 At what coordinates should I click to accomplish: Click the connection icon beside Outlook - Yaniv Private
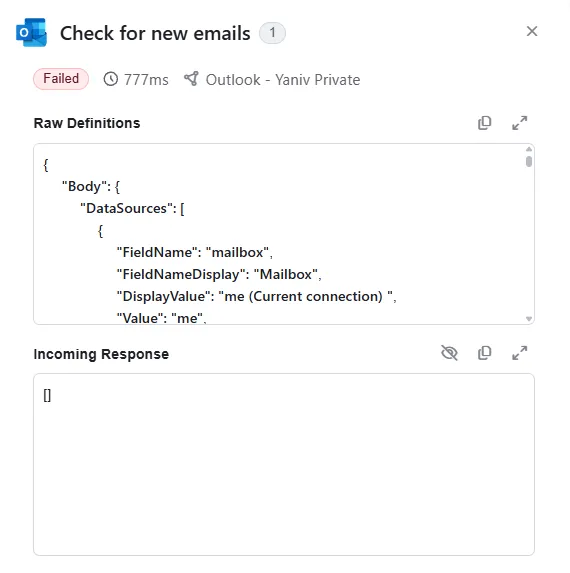point(191,79)
